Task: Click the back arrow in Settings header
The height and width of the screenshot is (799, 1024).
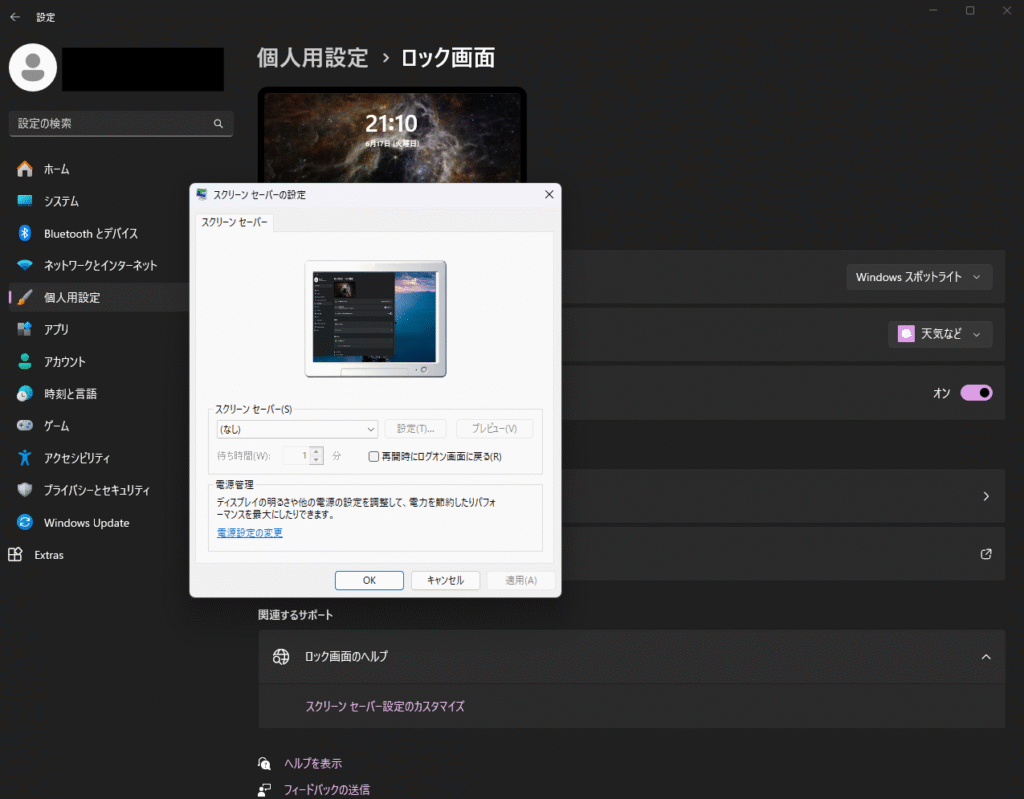Action: [x=15, y=17]
